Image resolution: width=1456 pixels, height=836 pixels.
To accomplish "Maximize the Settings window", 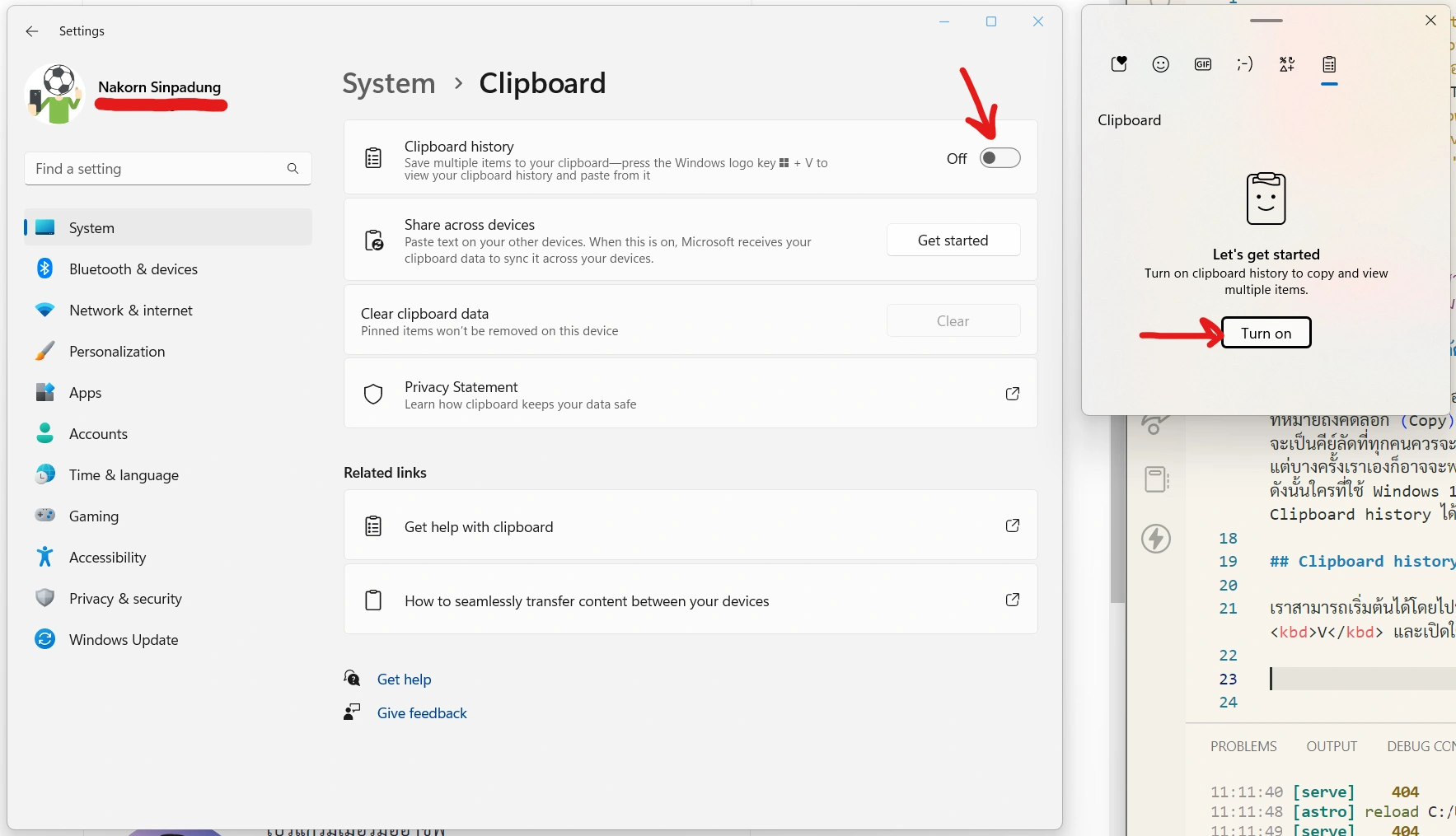I will point(991,21).
